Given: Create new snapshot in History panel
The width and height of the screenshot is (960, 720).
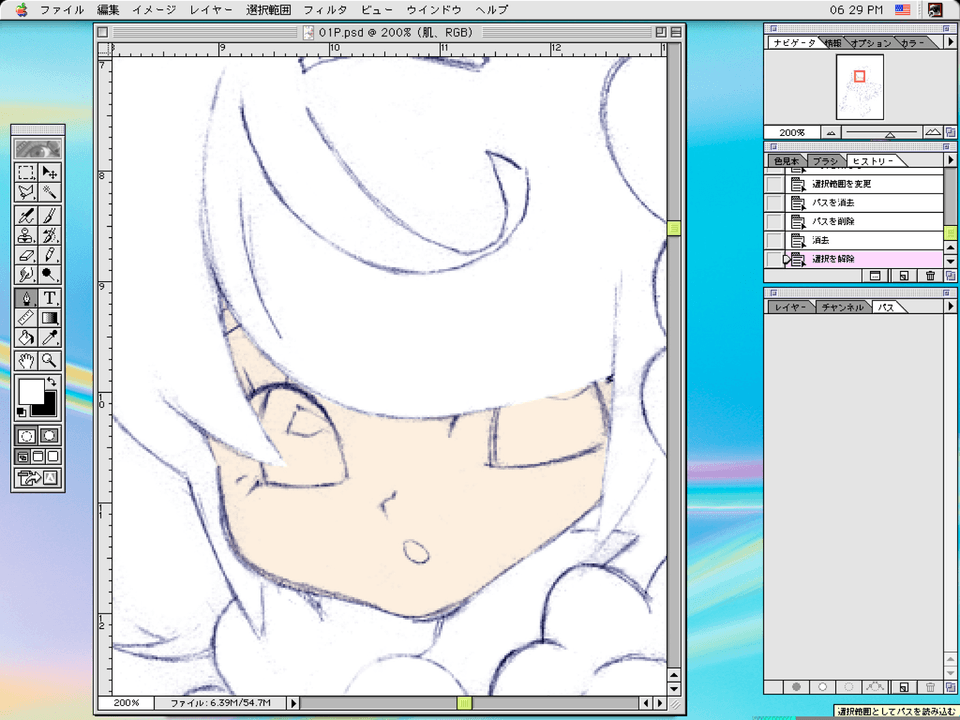Looking at the screenshot, I should point(903,275).
